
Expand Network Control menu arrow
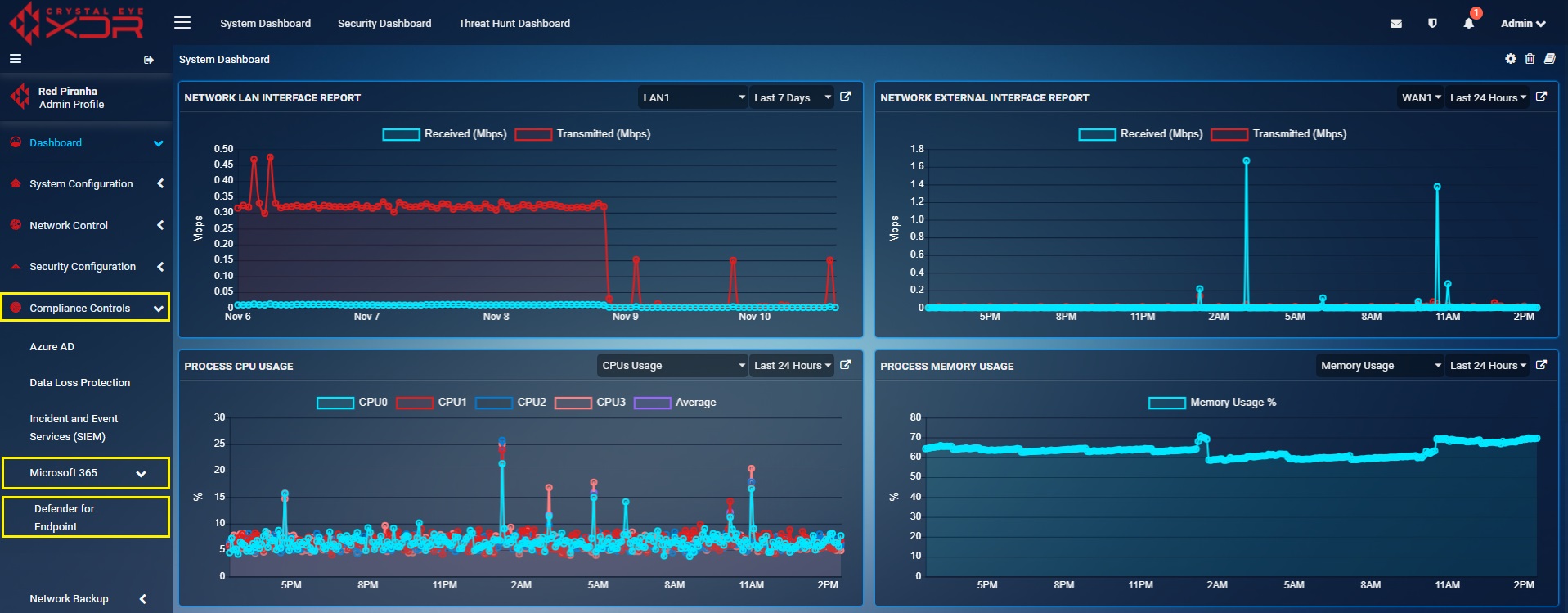pyautogui.click(x=160, y=224)
